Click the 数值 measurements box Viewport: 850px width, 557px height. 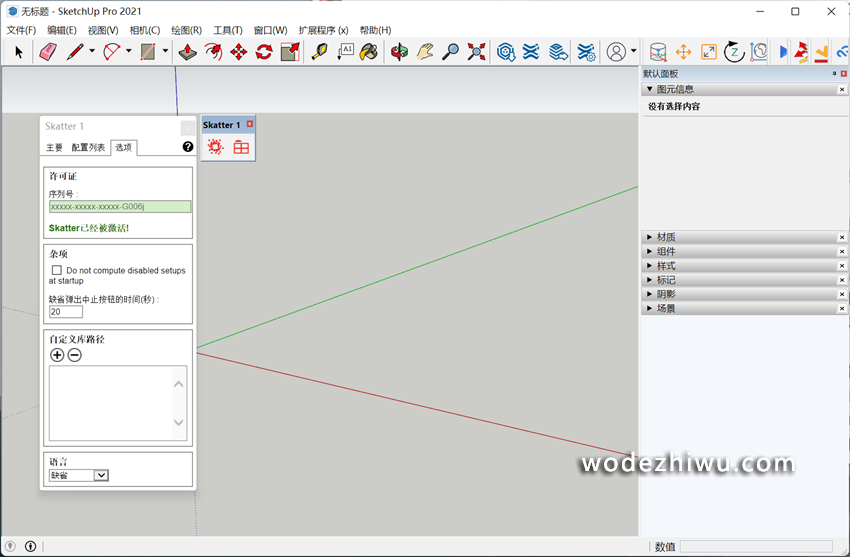(x=756, y=546)
